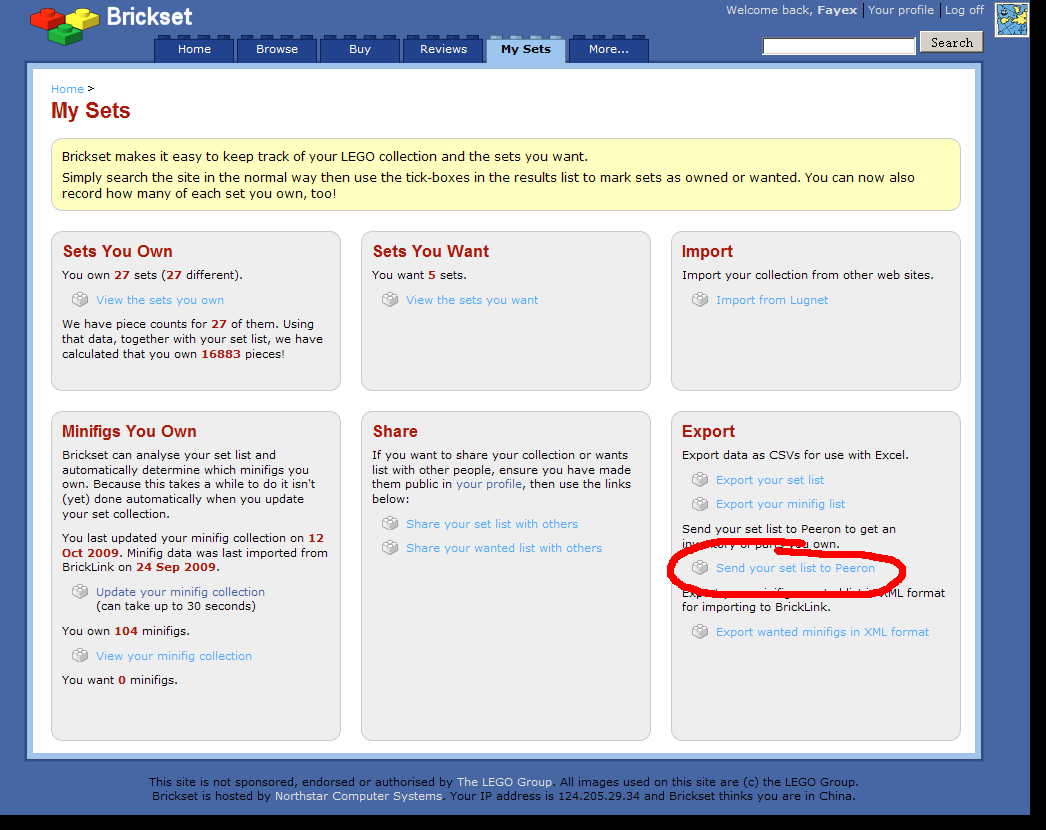
Task: Click Update your minifig collection link
Action: pyautogui.click(x=180, y=592)
